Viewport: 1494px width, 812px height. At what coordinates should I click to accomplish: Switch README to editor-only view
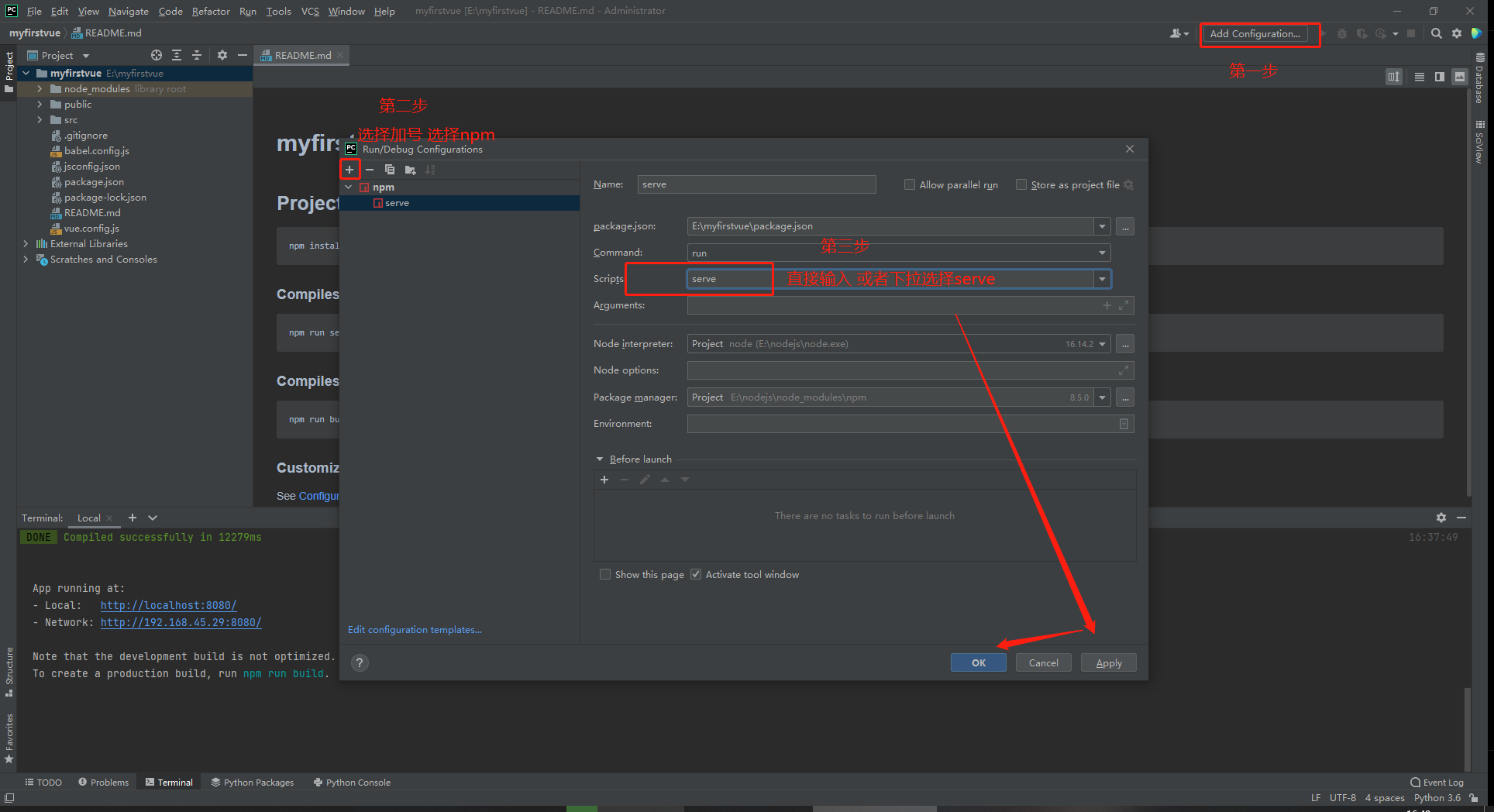click(x=1420, y=77)
